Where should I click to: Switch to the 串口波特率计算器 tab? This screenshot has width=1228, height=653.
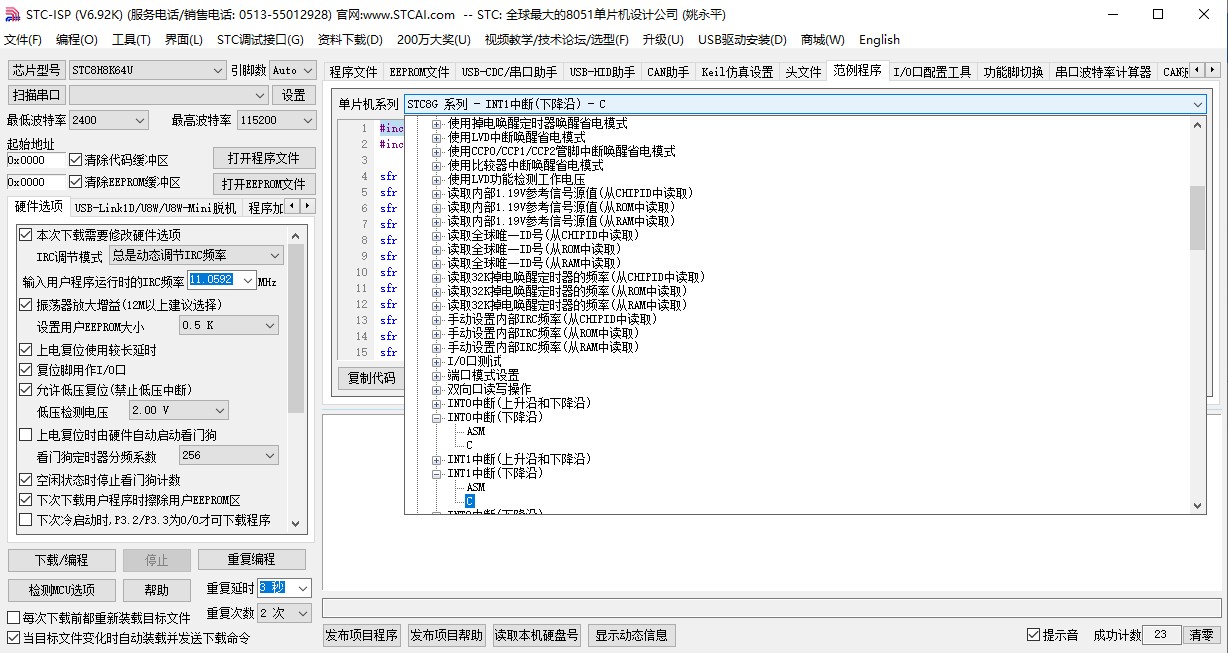click(1103, 72)
